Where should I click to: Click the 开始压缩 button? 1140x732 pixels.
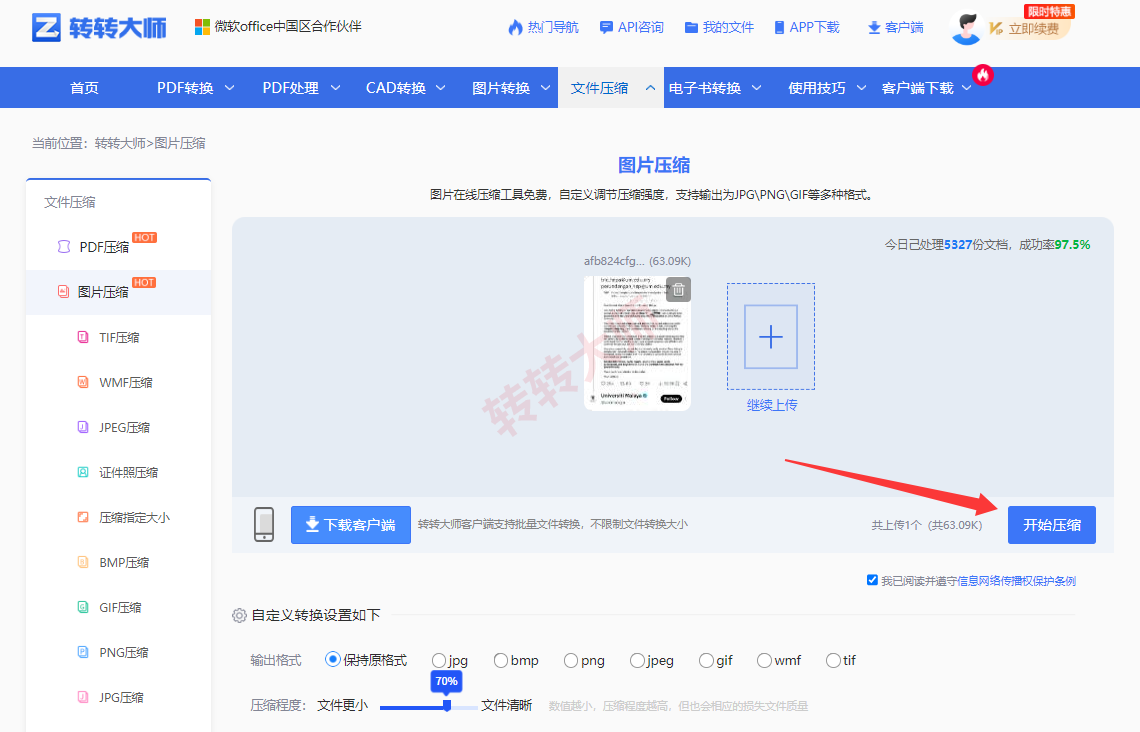click(1051, 525)
